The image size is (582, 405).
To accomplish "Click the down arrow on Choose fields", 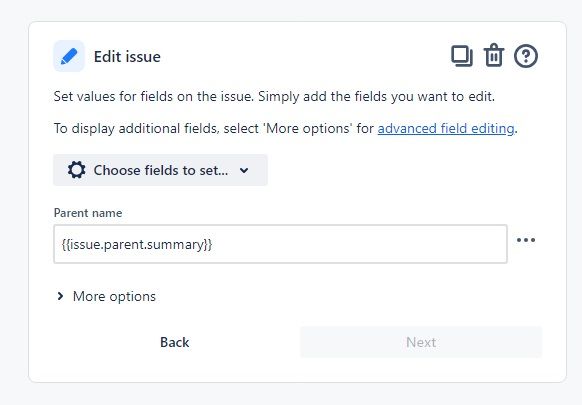I will pos(244,170).
